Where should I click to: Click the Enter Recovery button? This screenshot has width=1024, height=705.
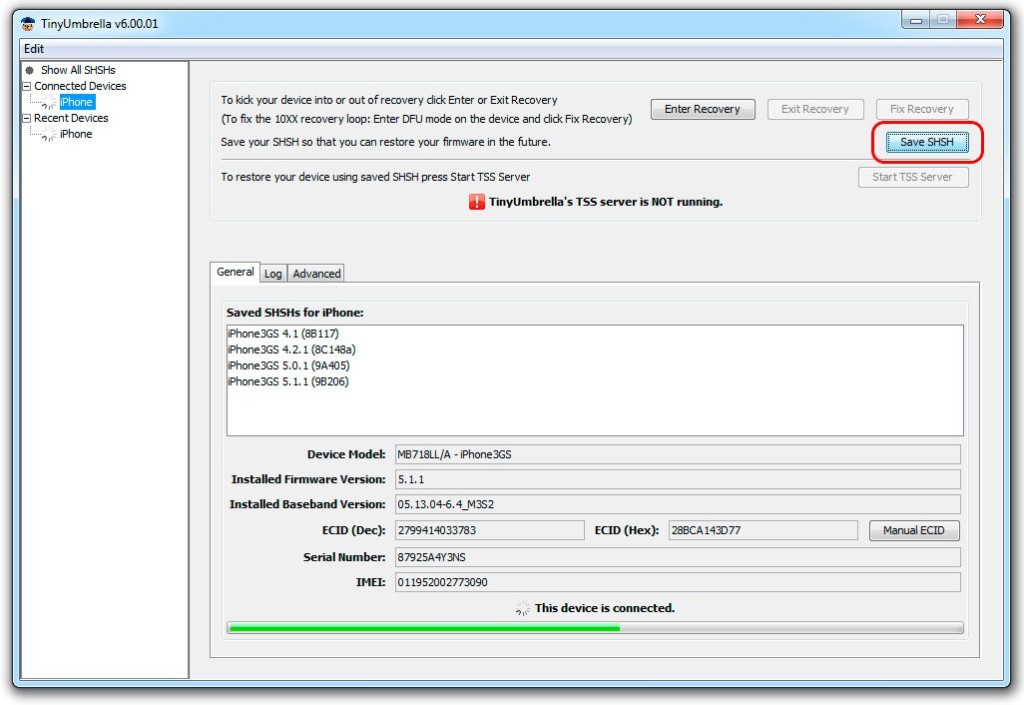point(702,109)
